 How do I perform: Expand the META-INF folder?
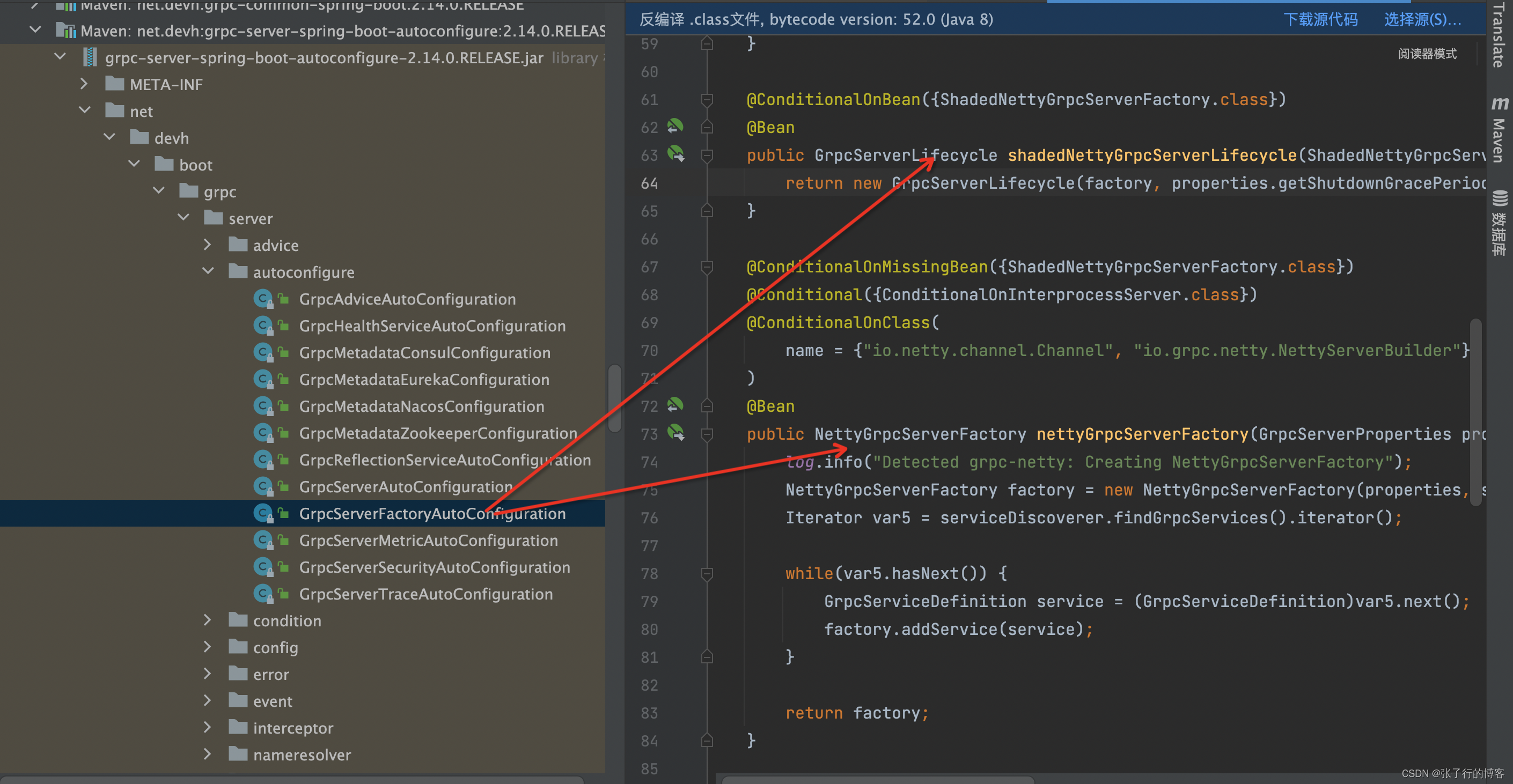[x=84, y=85]
